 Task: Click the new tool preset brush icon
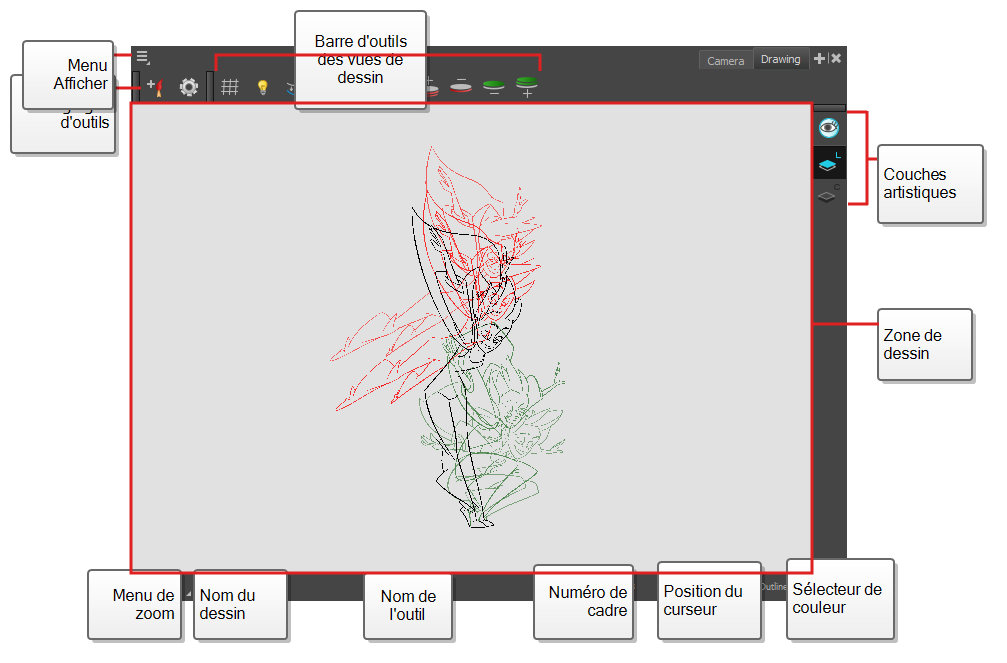click(x=155, y=87)
